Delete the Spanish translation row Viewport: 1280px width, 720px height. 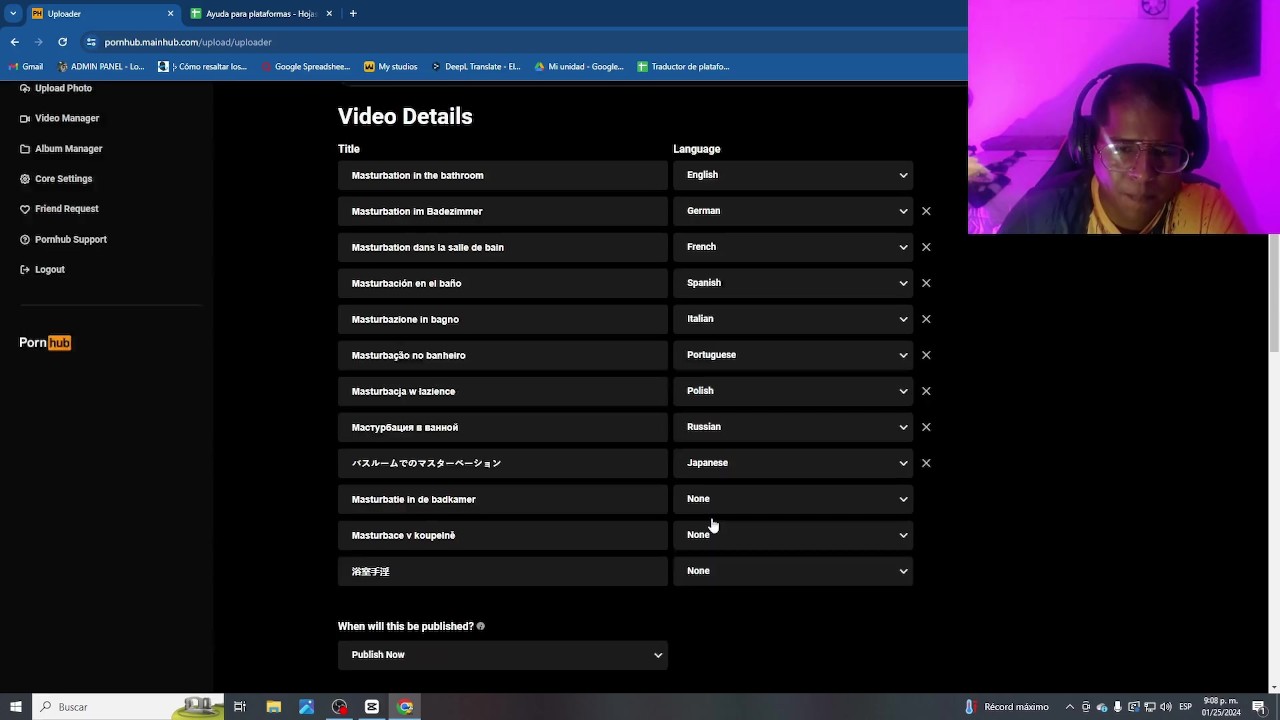point(926,283)
